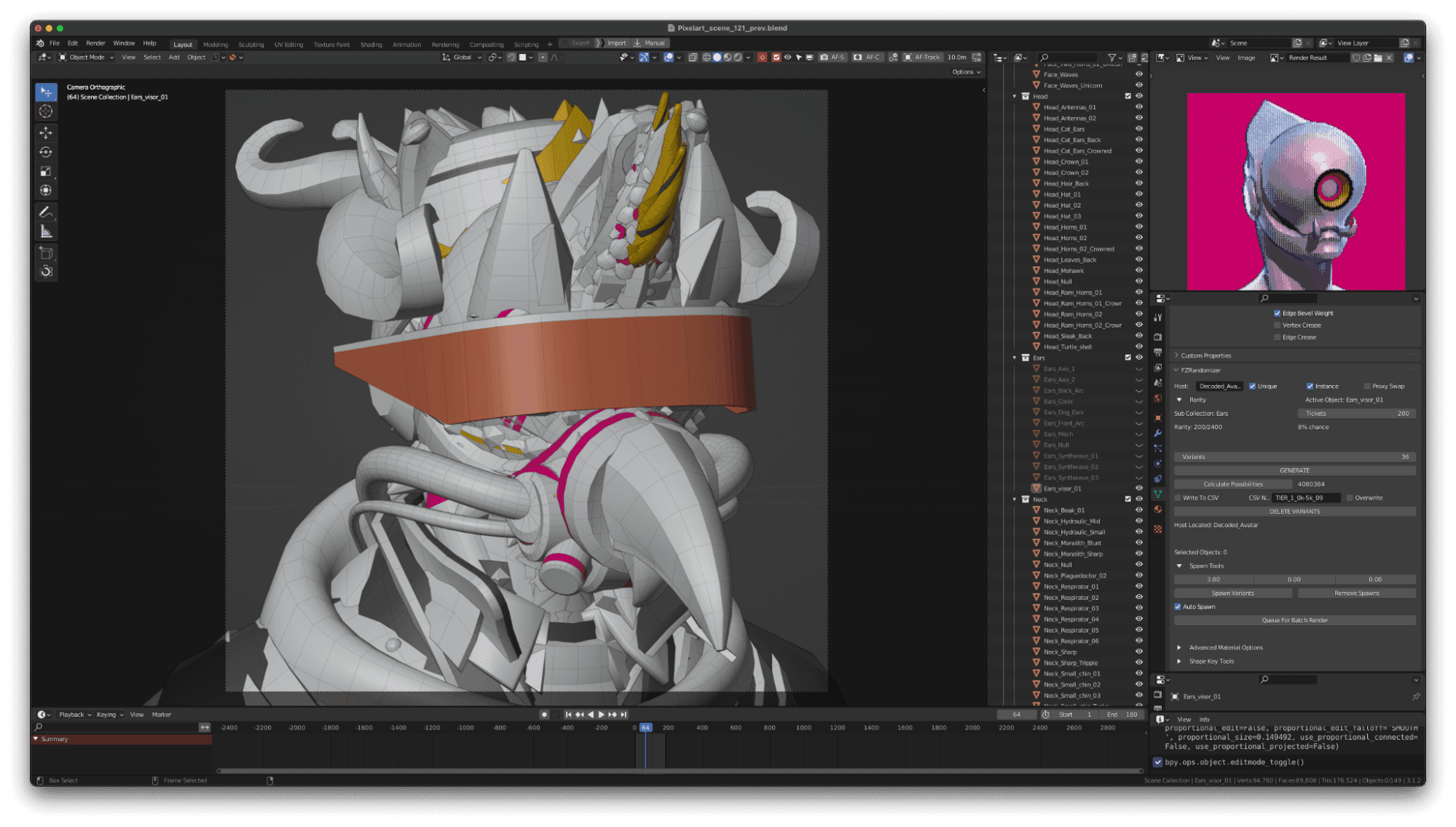Open the Tool properties tab

[x=1158, y=317]
